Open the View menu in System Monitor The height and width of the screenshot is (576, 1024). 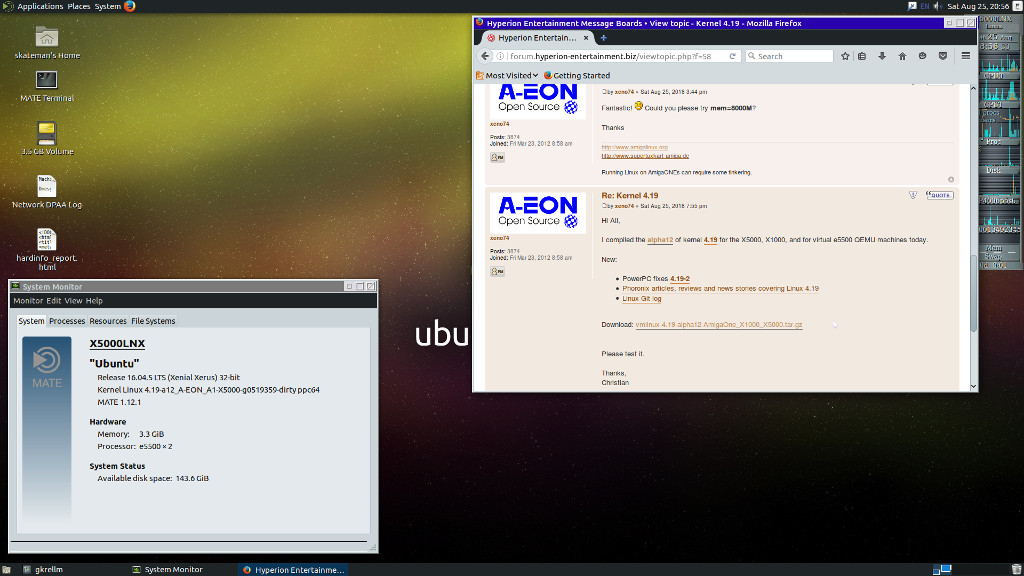[x=73, y=301]
